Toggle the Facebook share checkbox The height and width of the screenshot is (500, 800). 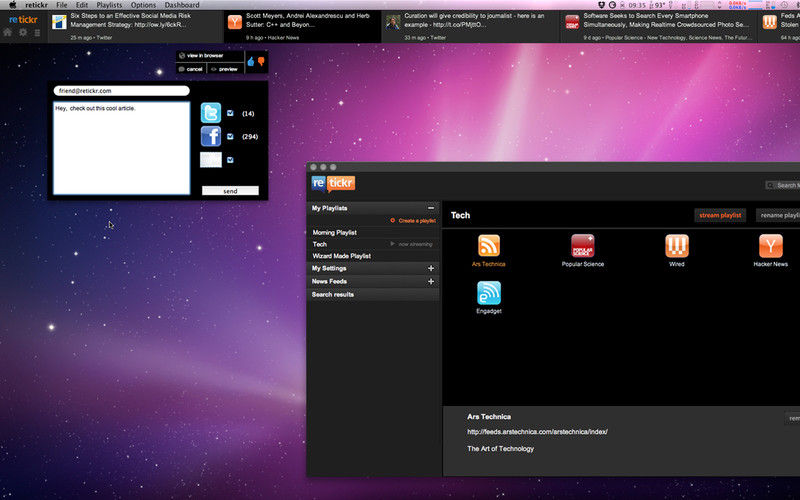[230, 136]
